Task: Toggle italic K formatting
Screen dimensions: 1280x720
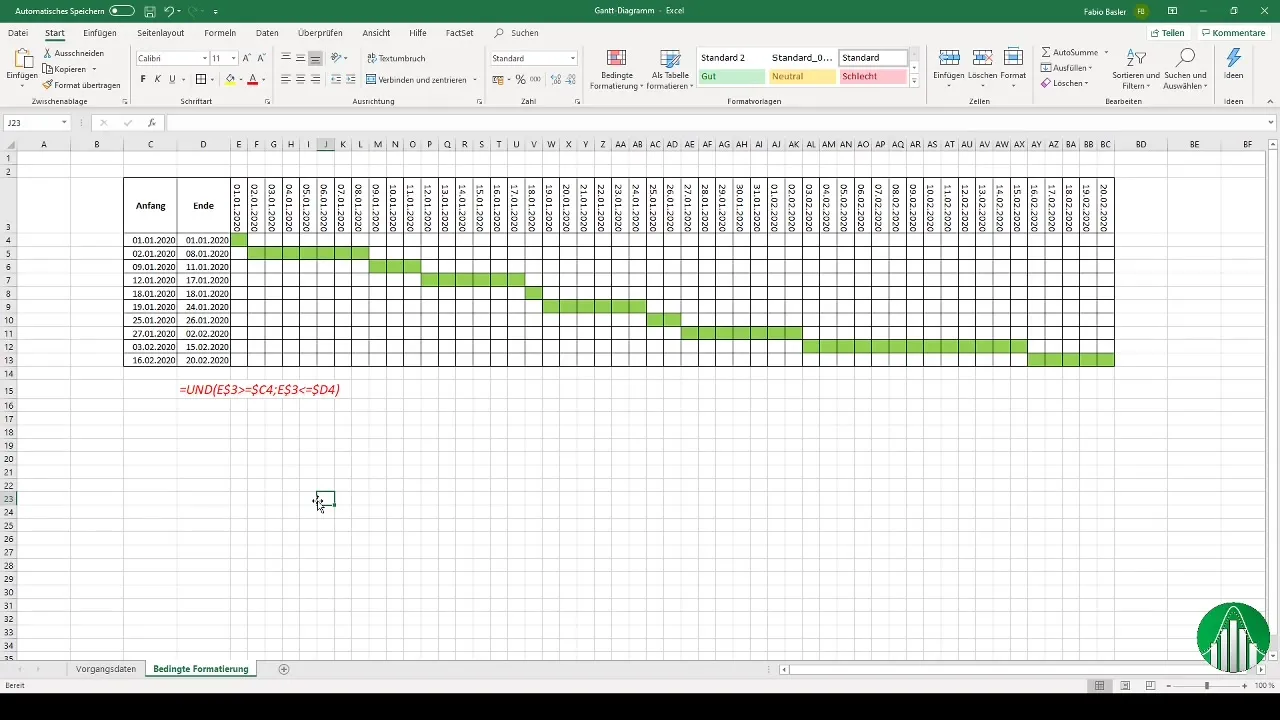Action: 157,79
